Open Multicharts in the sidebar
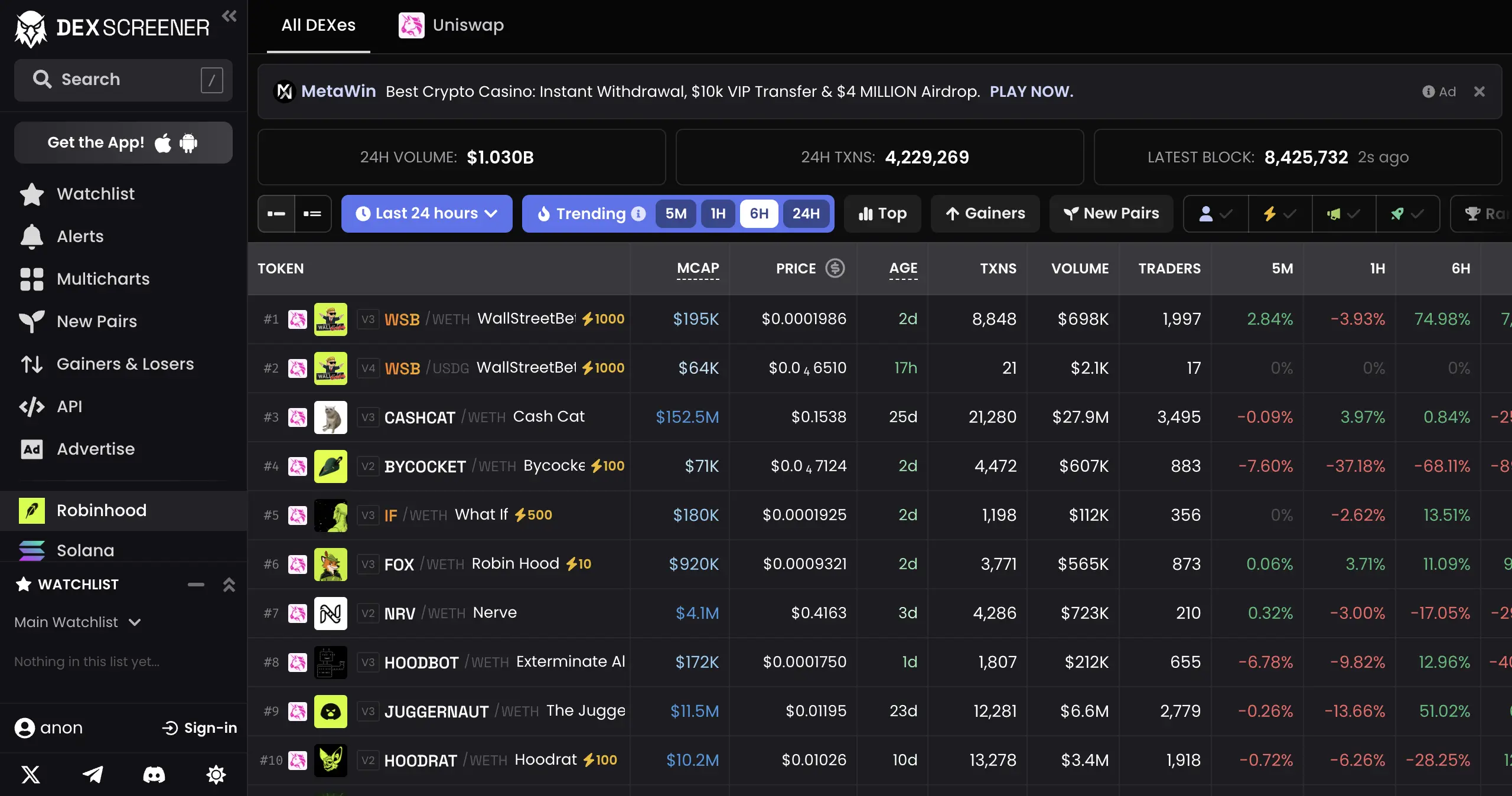This screenshot has height=796, width=1512. pyautogui.click(x=123, y=279)
